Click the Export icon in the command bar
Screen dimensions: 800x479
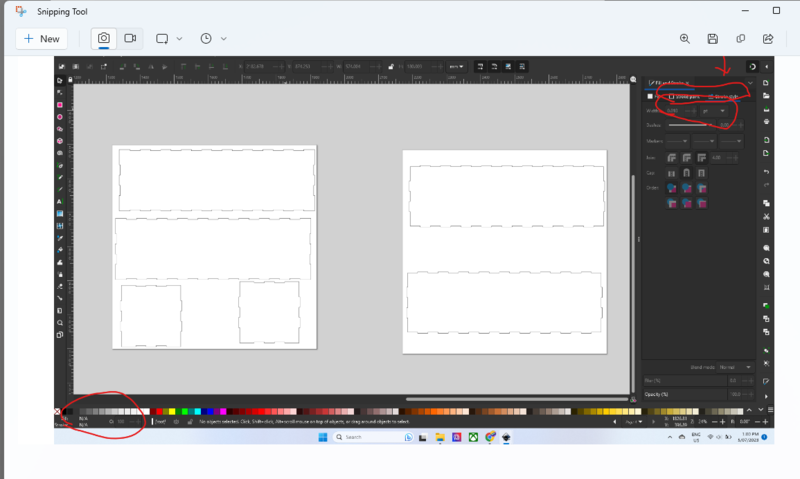(x=766, y=153)
